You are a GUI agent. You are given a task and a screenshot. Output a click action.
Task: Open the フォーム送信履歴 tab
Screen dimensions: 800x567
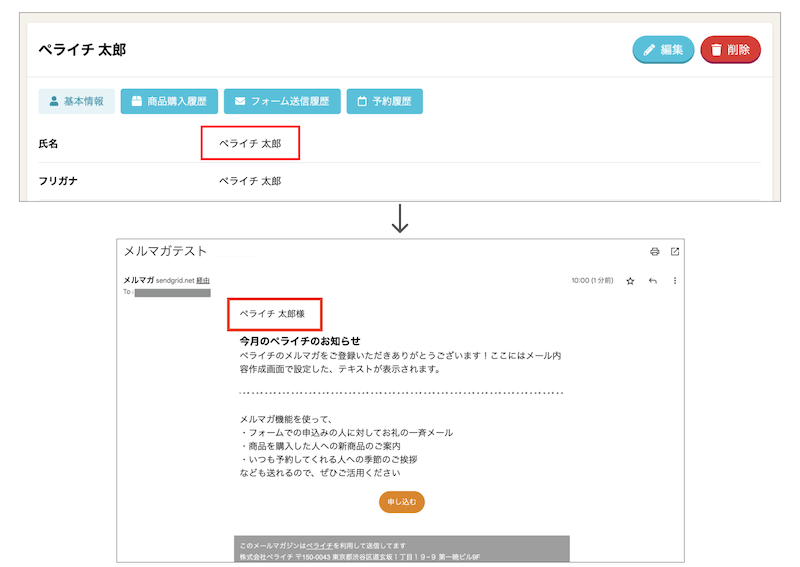(282, 101)
